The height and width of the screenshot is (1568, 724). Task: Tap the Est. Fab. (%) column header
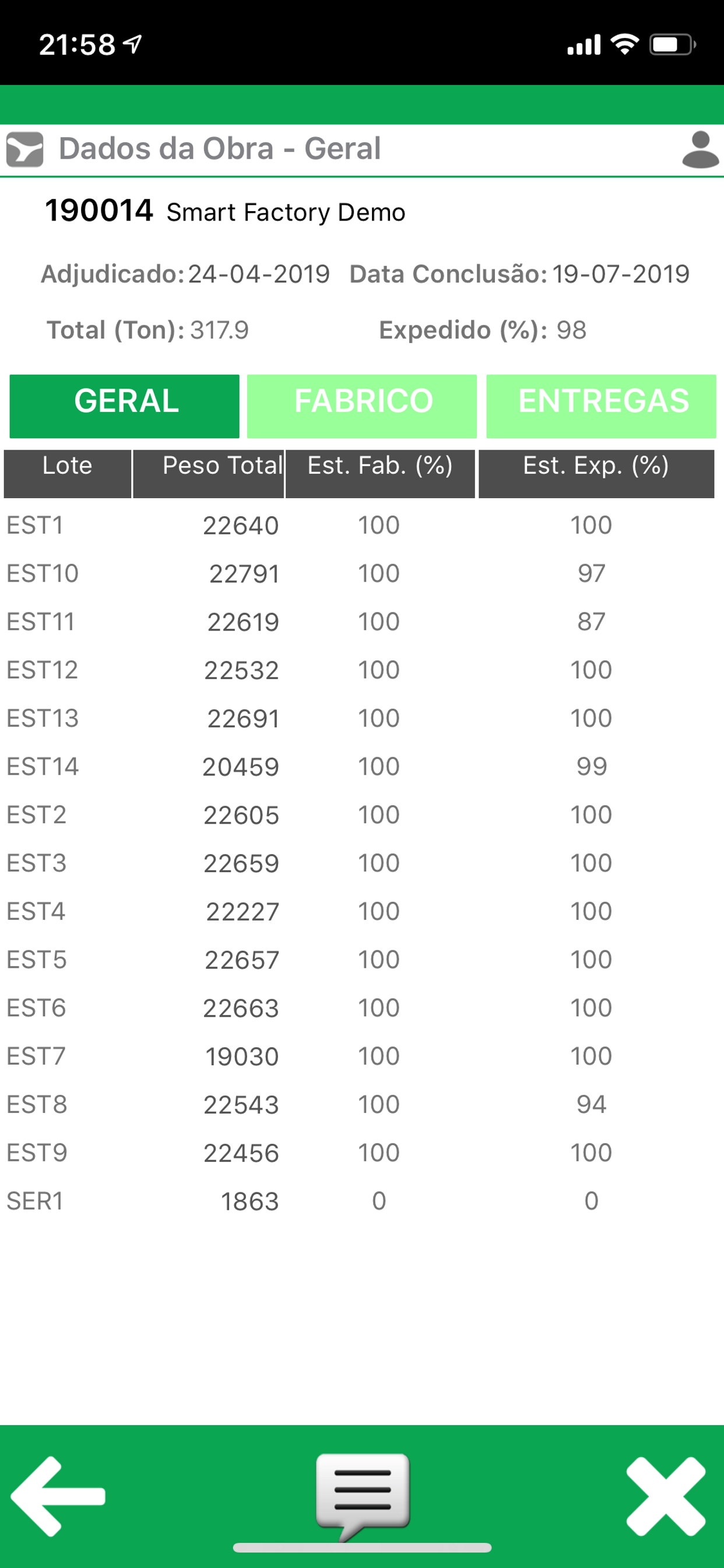coord(380,474)
